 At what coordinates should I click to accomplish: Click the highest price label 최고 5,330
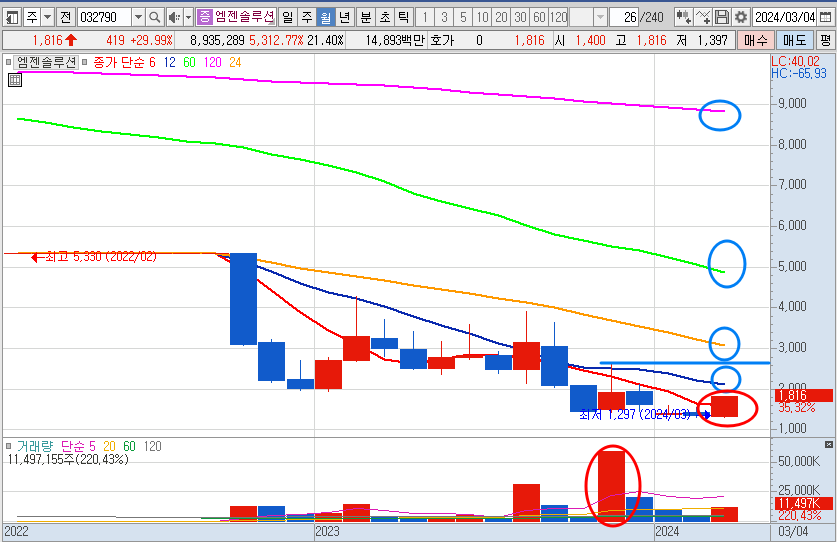[100, 257]
